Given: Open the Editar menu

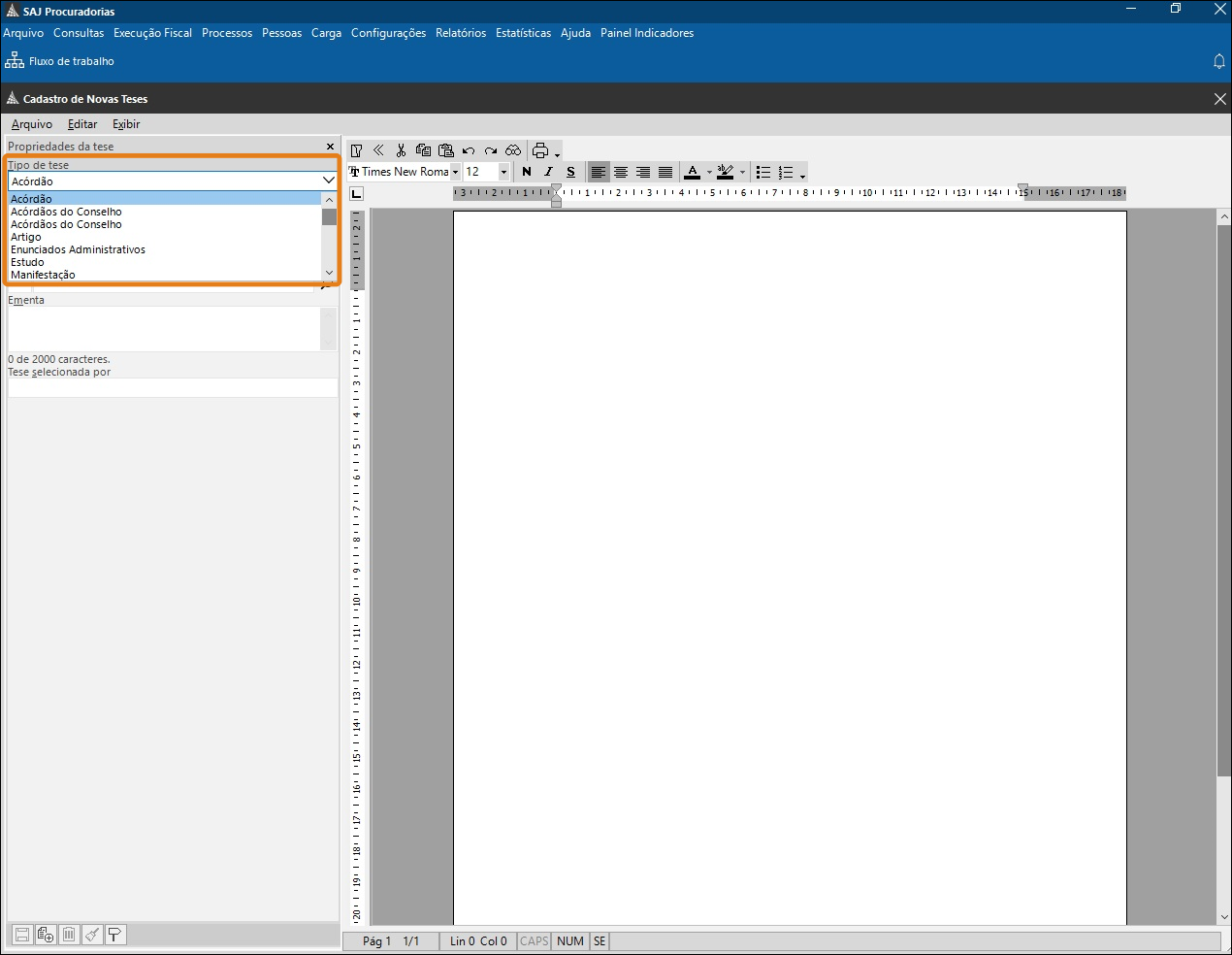Looking at the screenshot, I should point(82,124).
